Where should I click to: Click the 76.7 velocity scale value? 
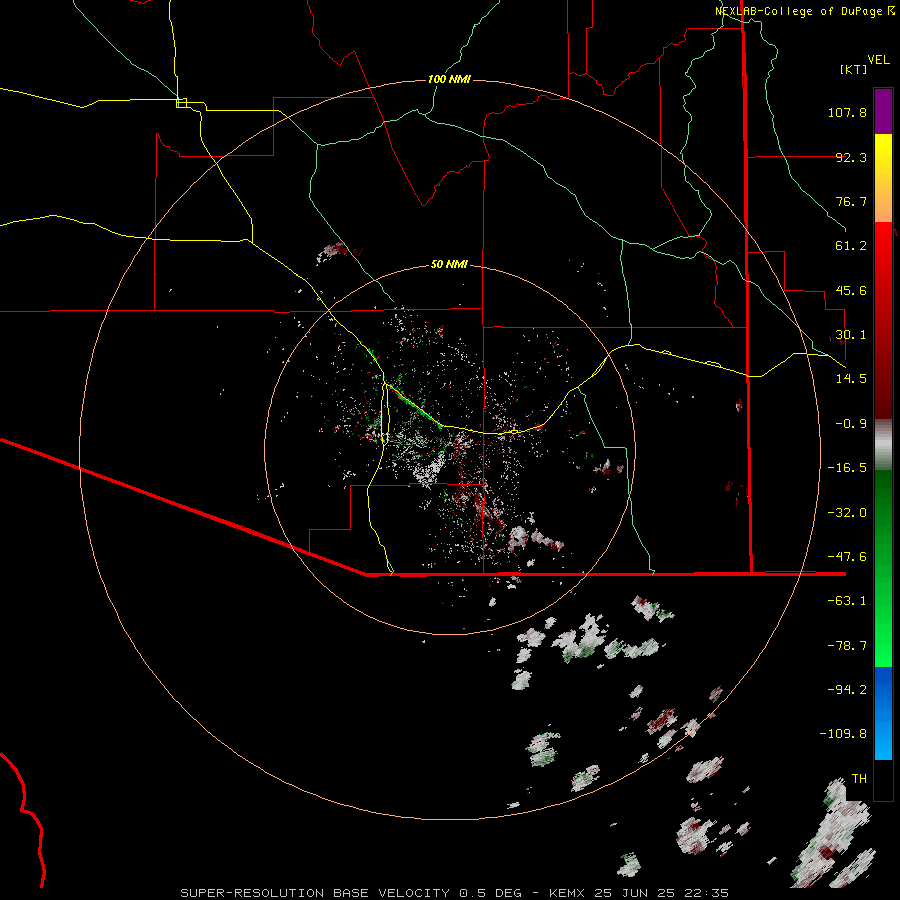point(851,201)
